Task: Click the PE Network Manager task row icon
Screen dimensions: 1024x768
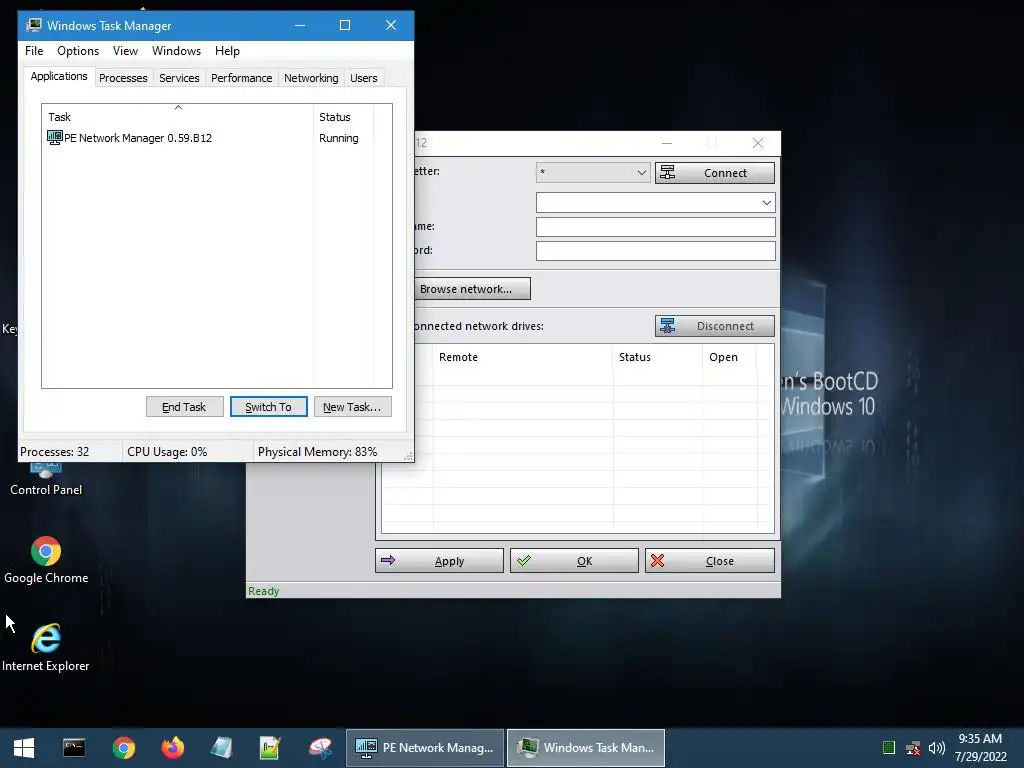Action: point(54,138)
